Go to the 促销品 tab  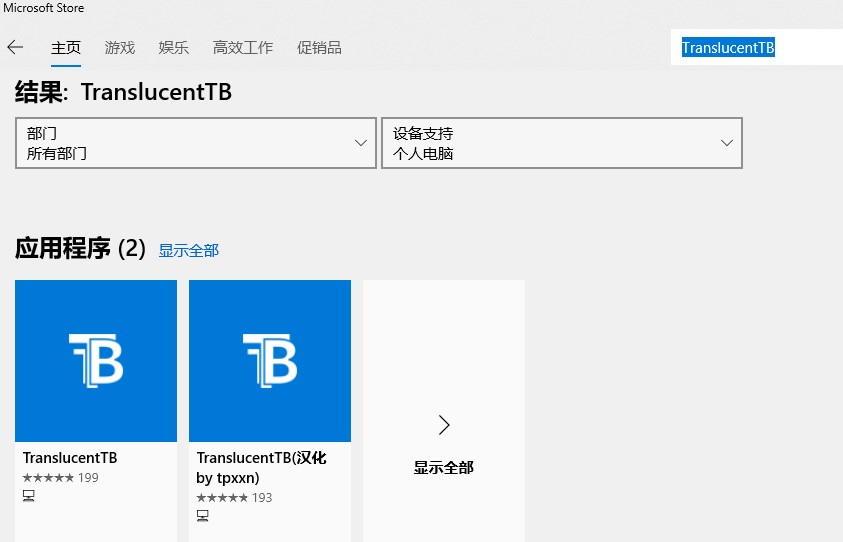click(319, 47)
